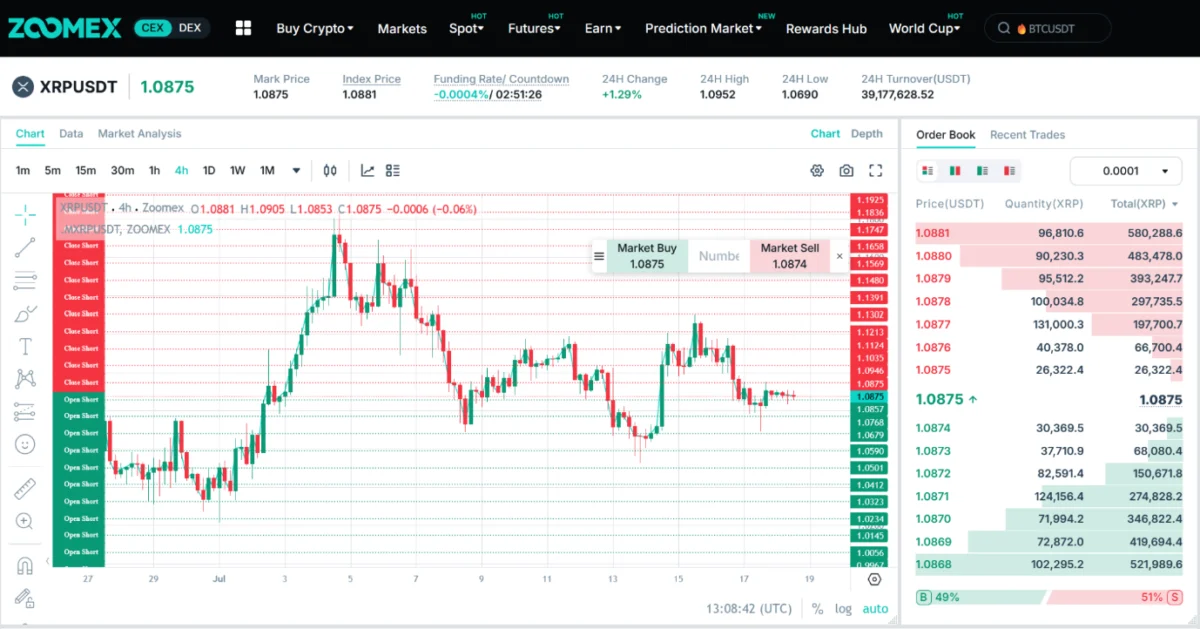The width and height of the screenshot is (1200, 629).
Task: Click the order panel drag handle icon
Action: [599, 256]
